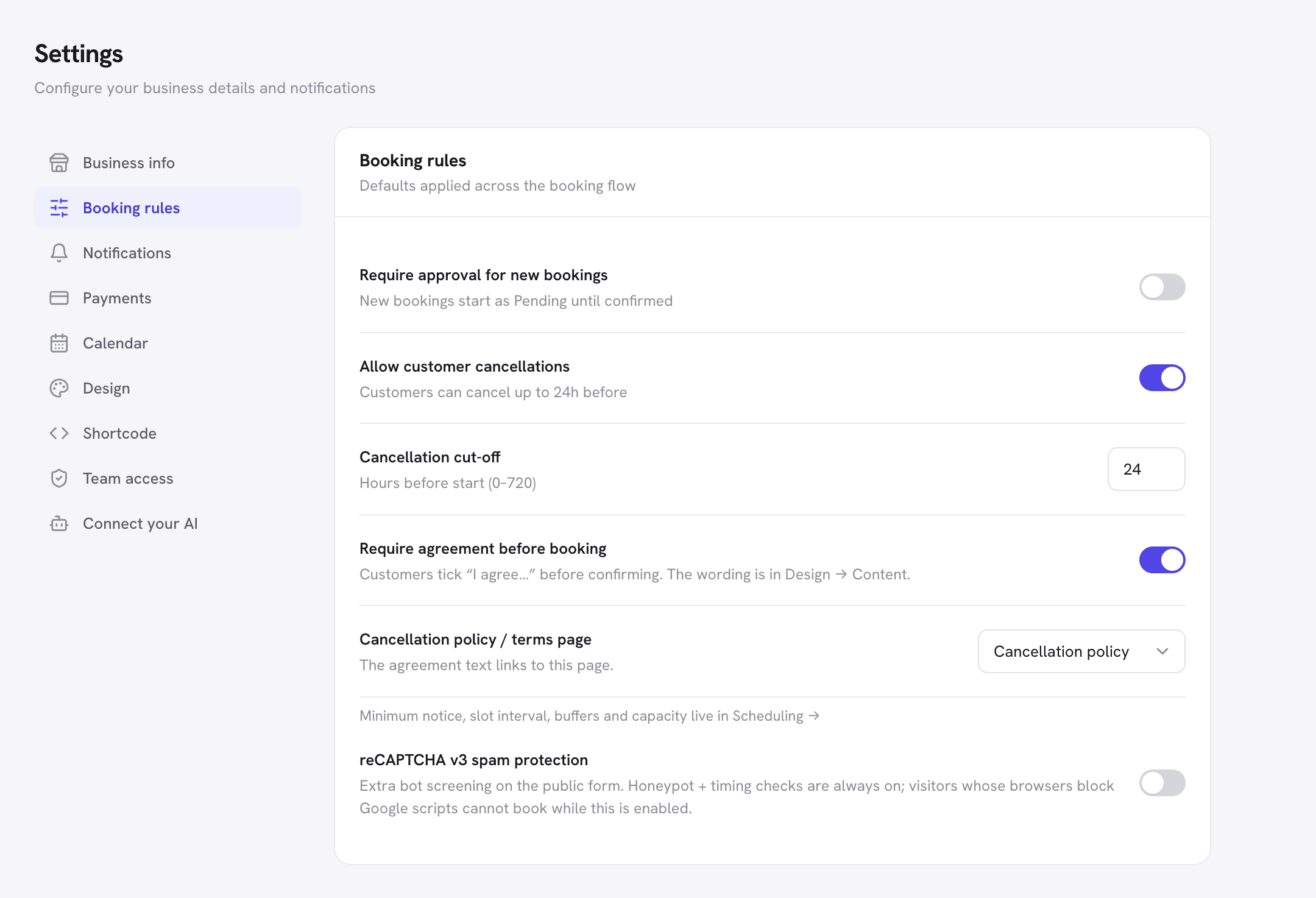The height and width of the screenshot is (898, 1316).
Task: Click the Design → Content wording reference
Action: pyautogui.click(x=847, y=574)
